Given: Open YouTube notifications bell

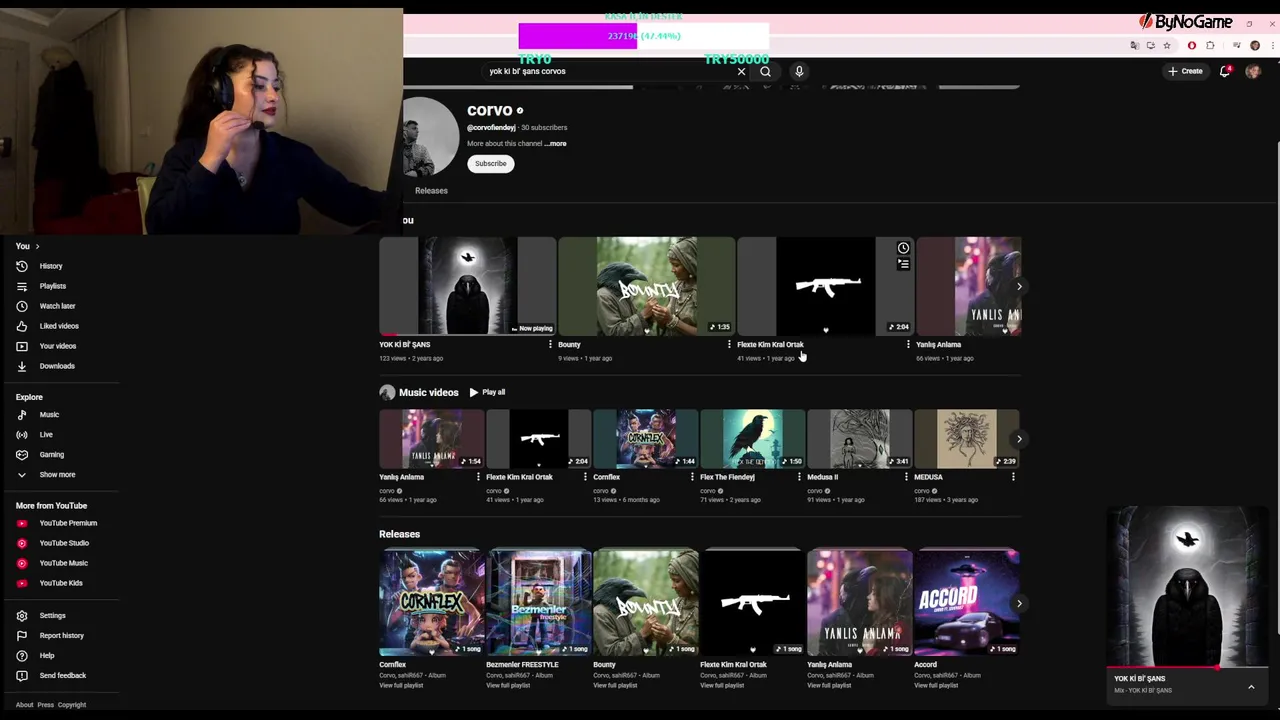Looking at the screenshot, I should [1225, 71].
